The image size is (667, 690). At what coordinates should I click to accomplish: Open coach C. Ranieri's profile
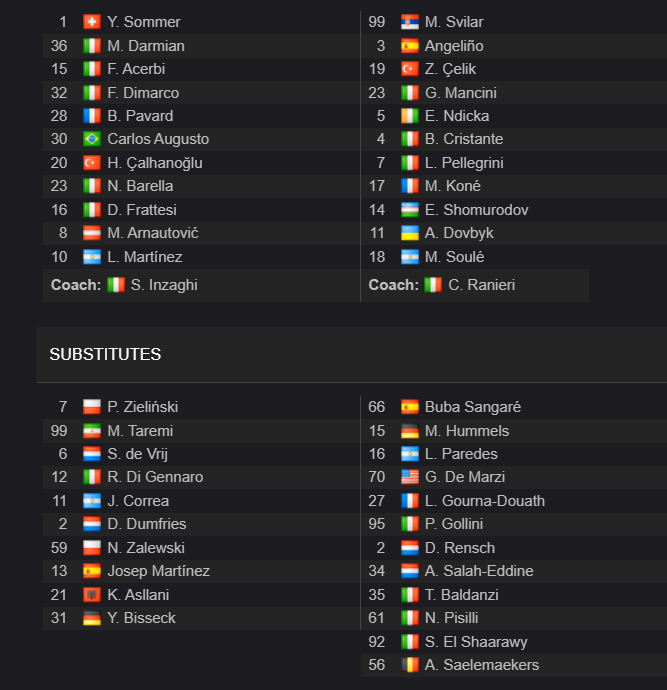(x=481, y=285)
